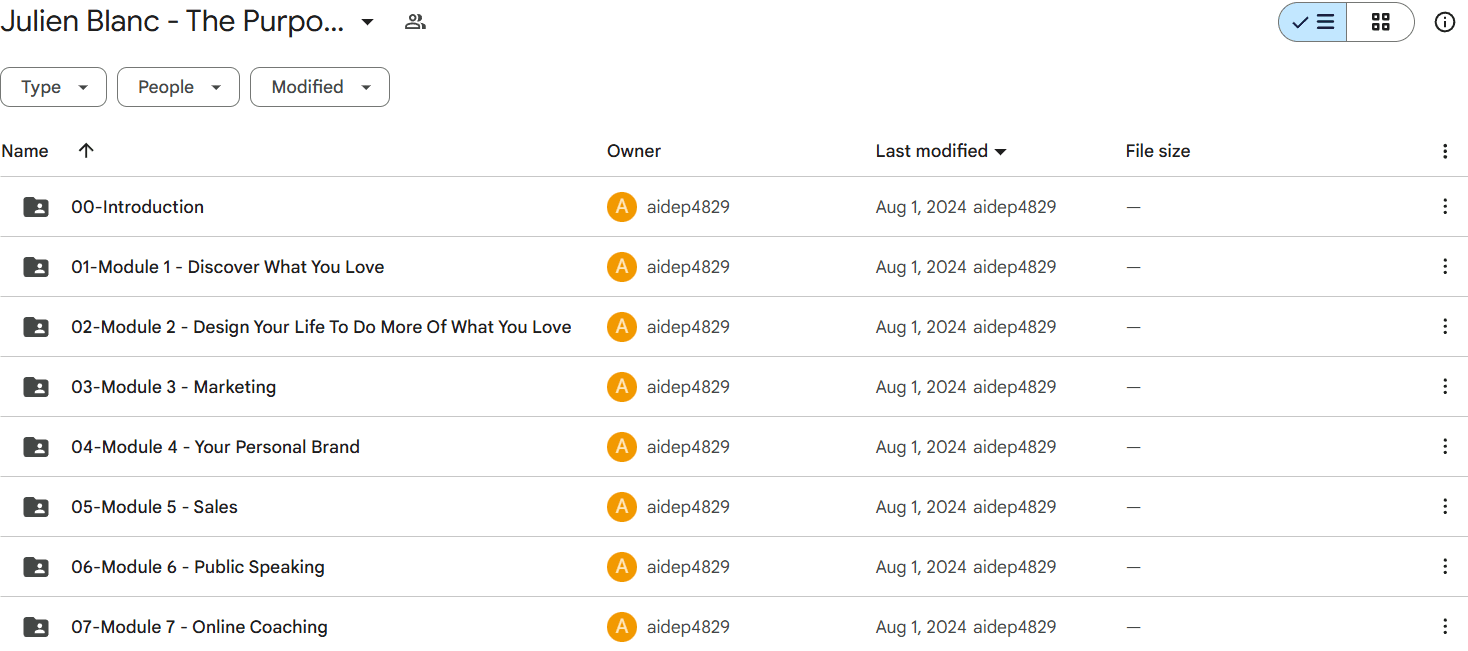Open column header more options menu
Screen dimensions: 1468x651
[x=1444, y=151]
